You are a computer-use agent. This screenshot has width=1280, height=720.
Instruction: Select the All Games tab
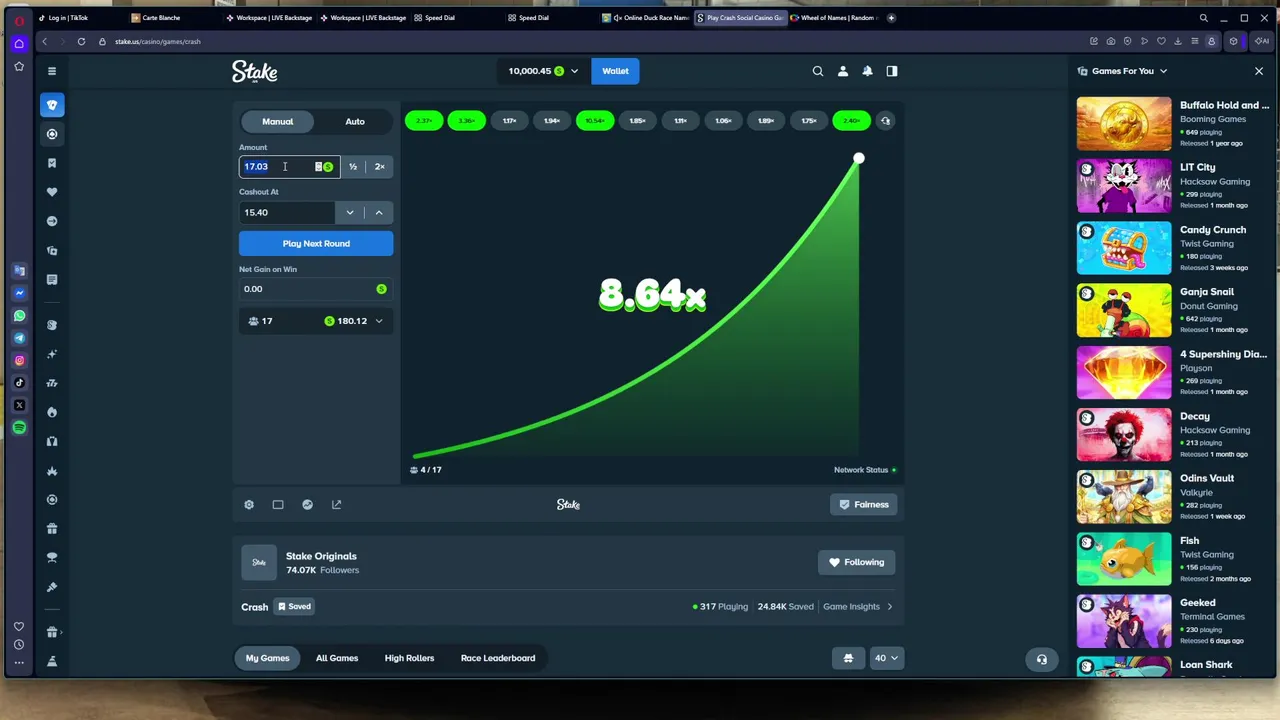point(337,658)
